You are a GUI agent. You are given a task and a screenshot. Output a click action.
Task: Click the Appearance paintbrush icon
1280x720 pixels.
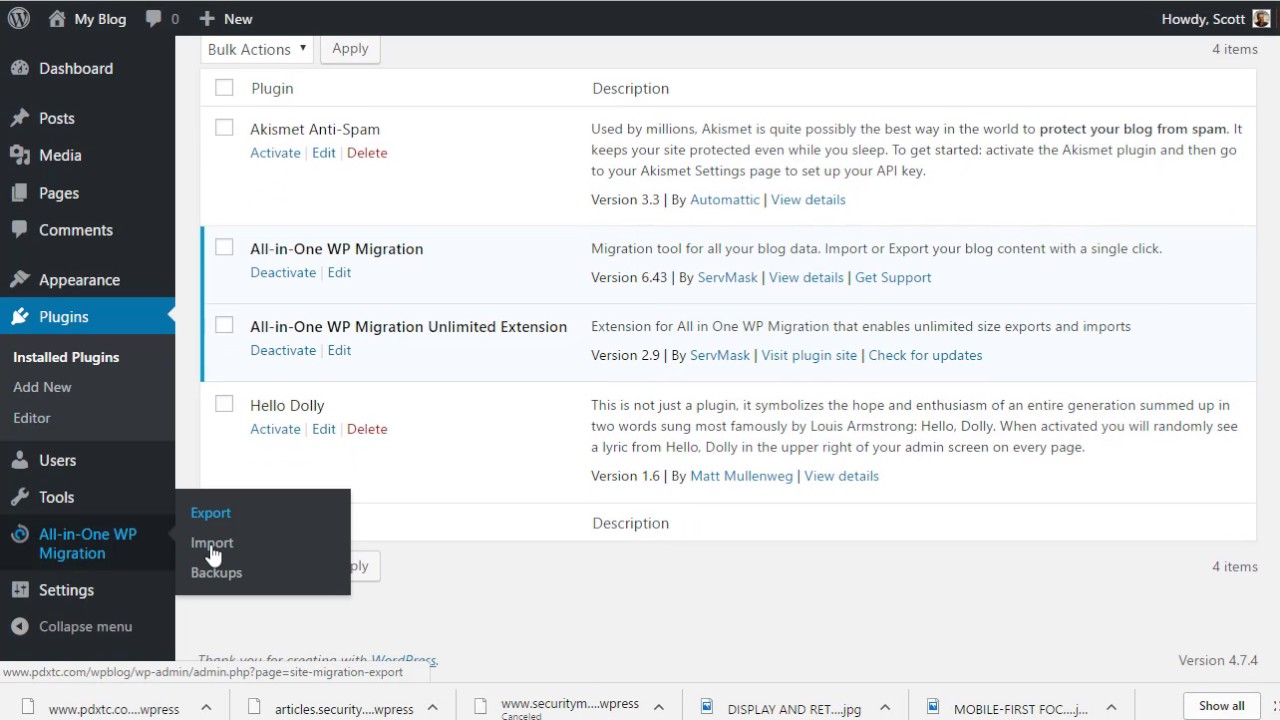click(20, 280)
